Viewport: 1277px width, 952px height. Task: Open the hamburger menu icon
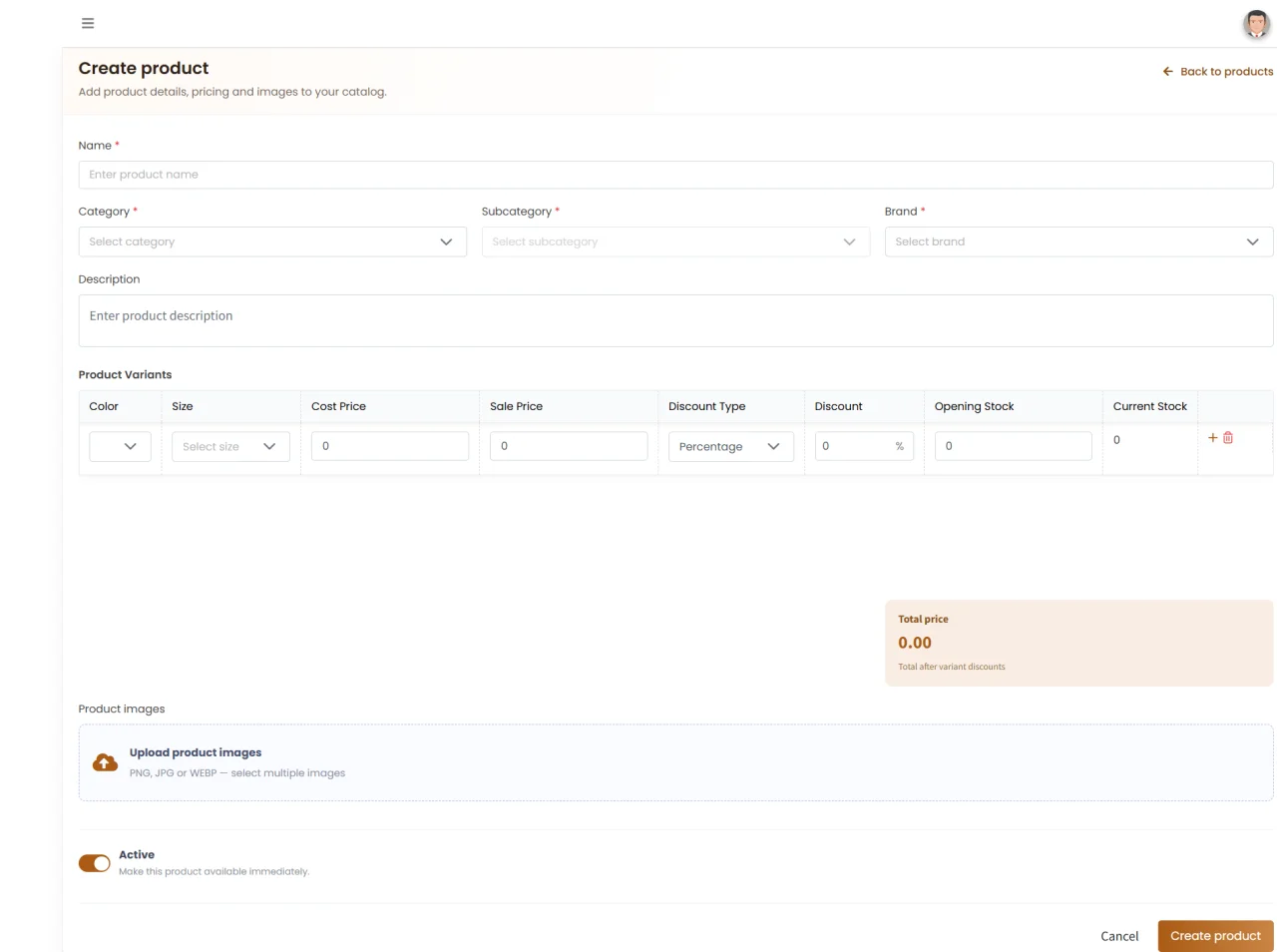pos(88,23)
